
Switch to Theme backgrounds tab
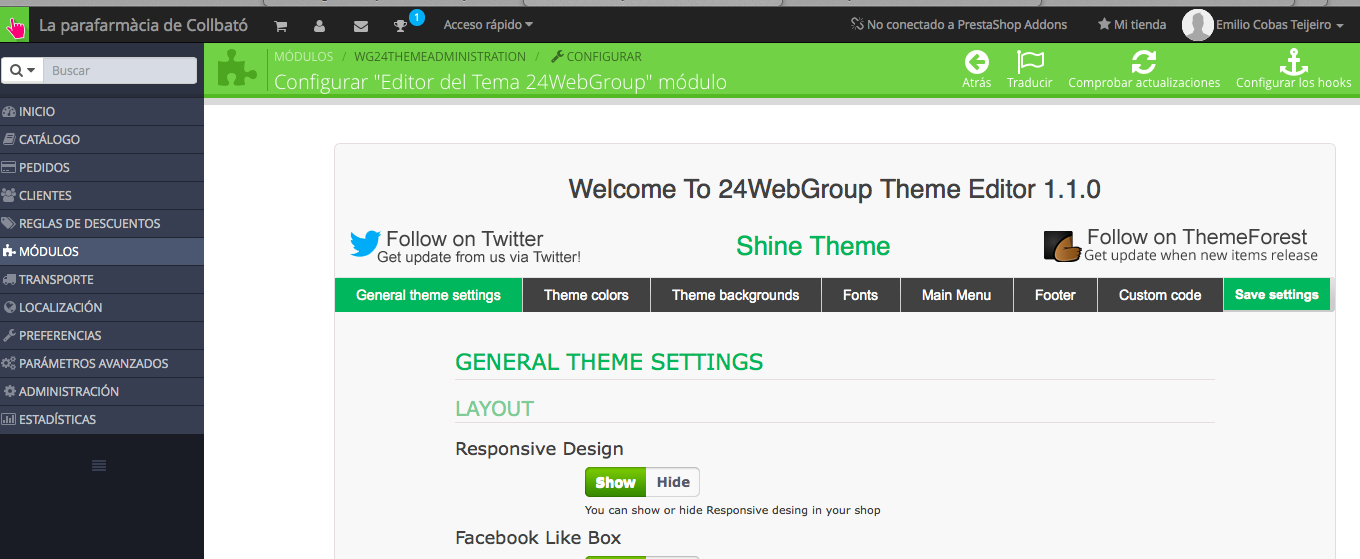(x=736, y=295)
